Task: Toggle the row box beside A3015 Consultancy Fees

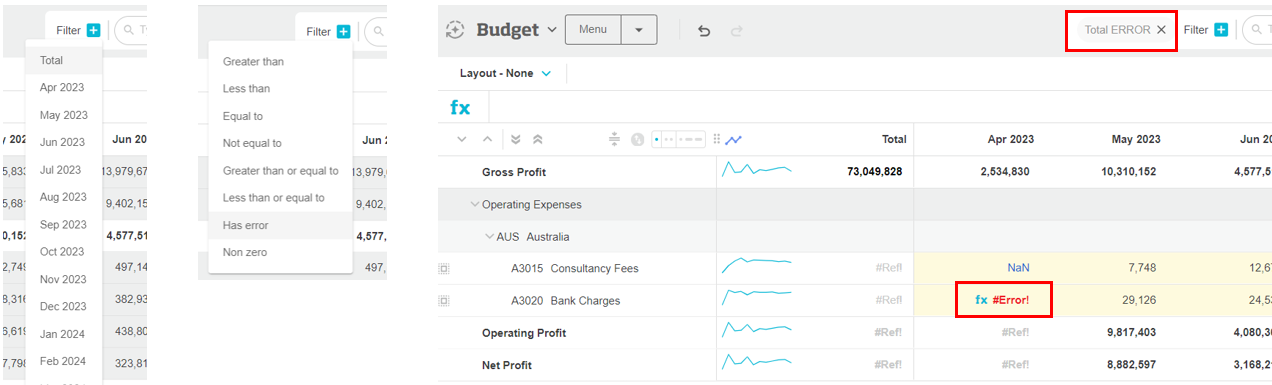Action: [443, 269]
